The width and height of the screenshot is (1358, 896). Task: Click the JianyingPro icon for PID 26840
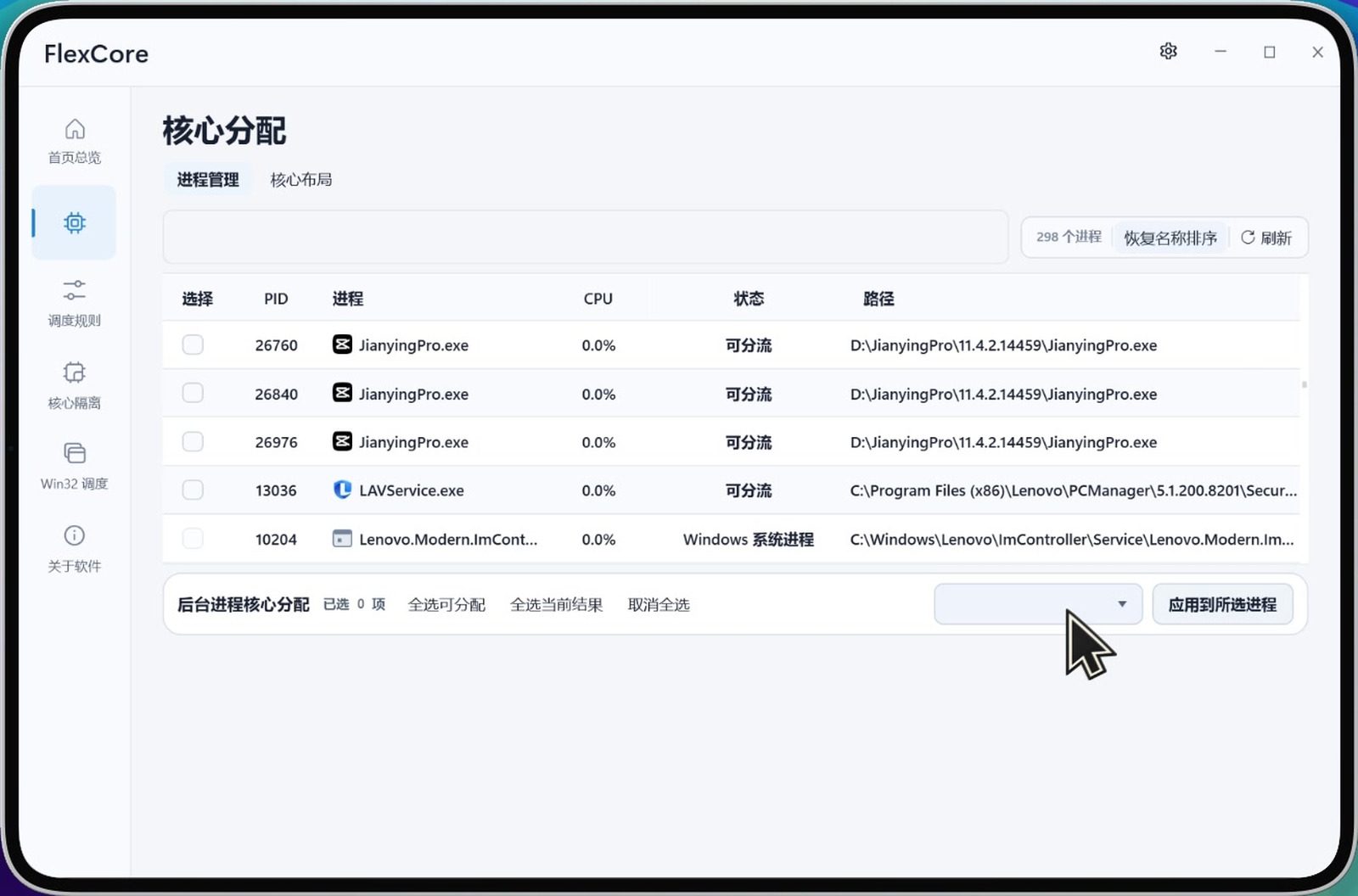[x=342, y=393]
